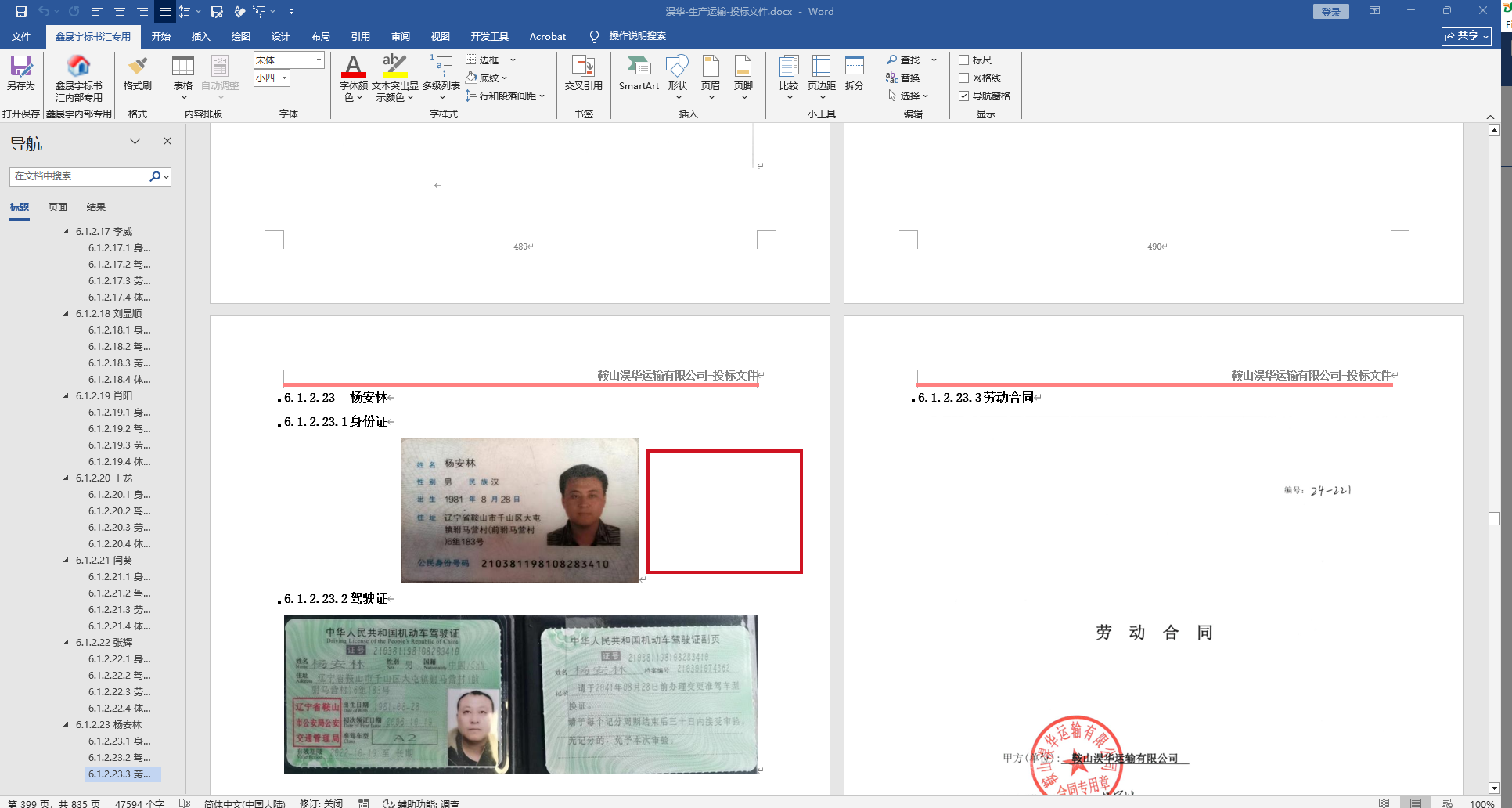This screenshot has height=808, width=1512.
Task: Open the 另存为 save-as tool
Action: (x=21, y=73)
